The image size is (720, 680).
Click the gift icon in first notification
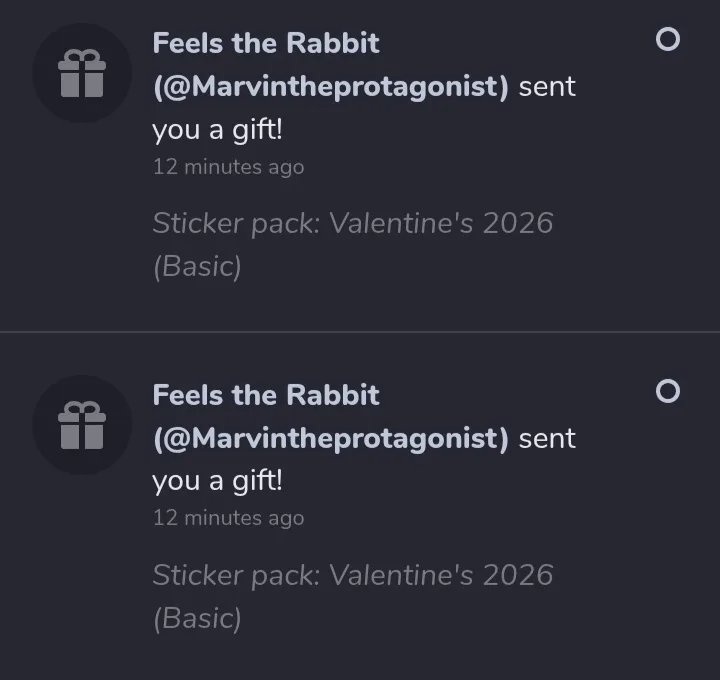tap(82, 74)
